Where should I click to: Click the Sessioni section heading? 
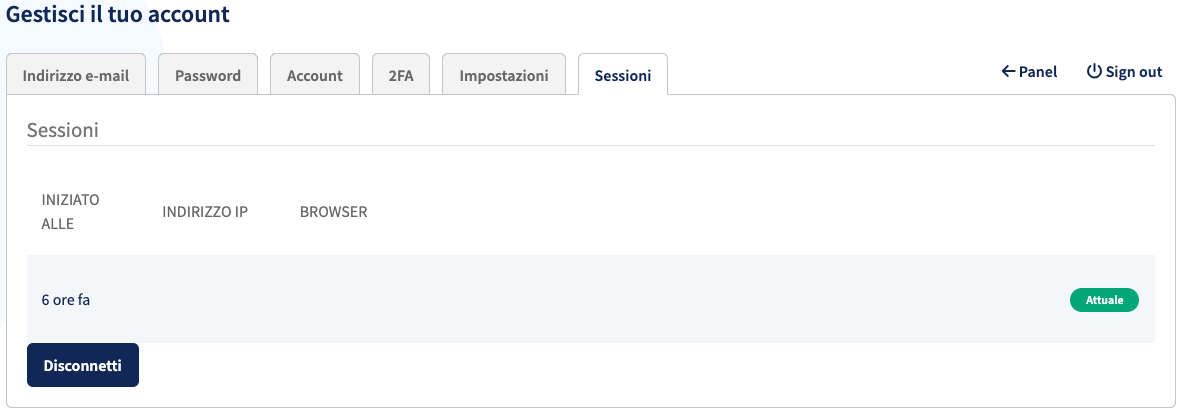click(63, 130)
